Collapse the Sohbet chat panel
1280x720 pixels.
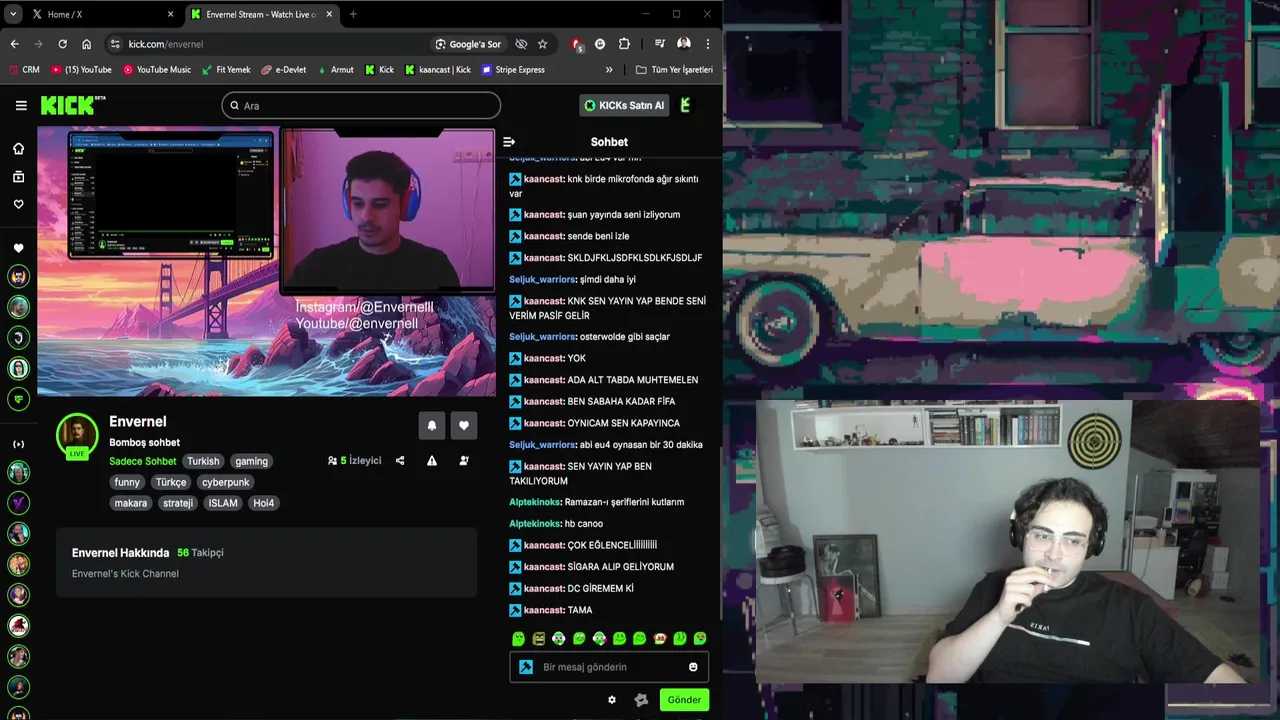pyautogui.click(x=509, y=142)
